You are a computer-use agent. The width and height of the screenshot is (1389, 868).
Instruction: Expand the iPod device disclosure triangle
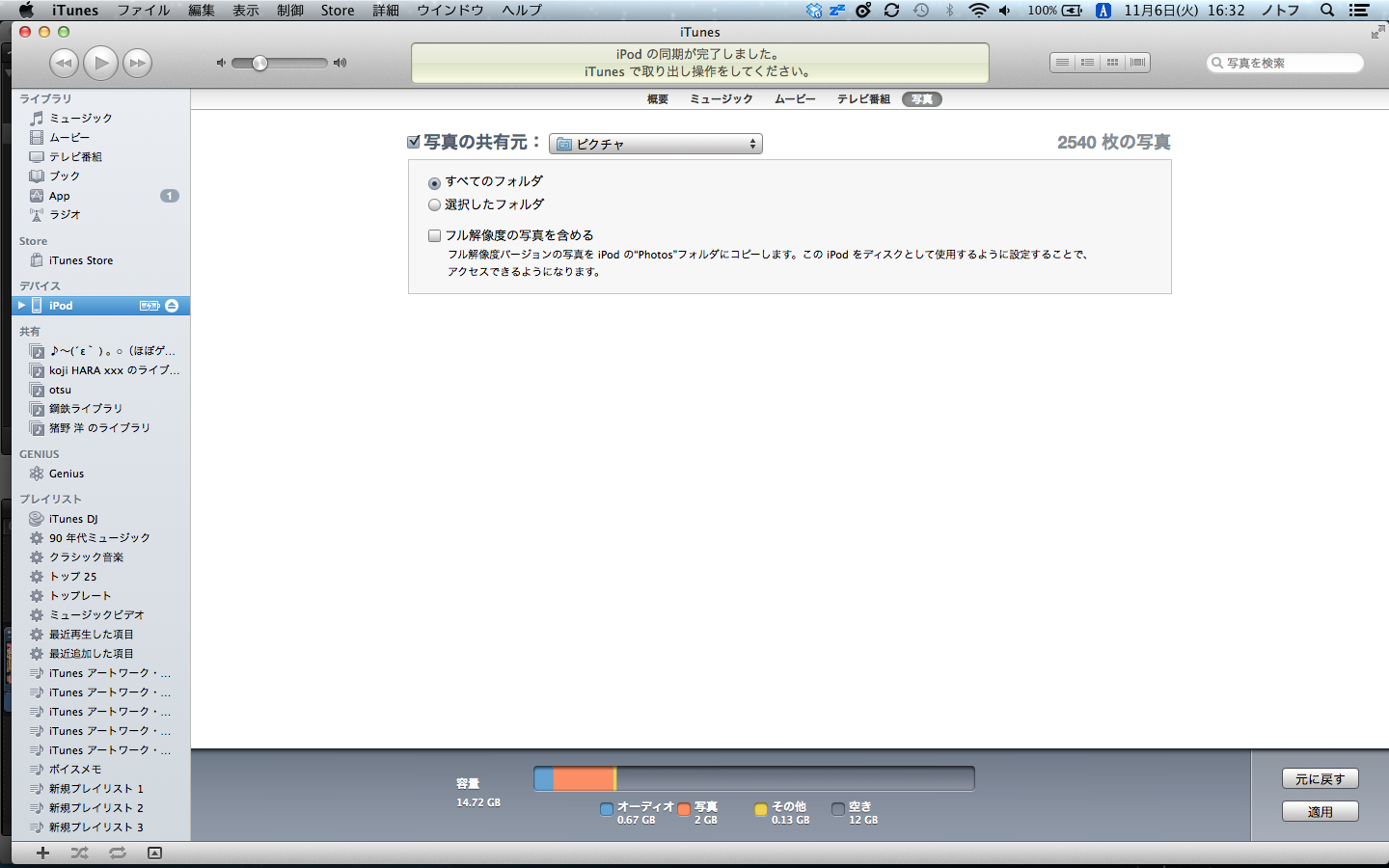click(x=21, y=306)
